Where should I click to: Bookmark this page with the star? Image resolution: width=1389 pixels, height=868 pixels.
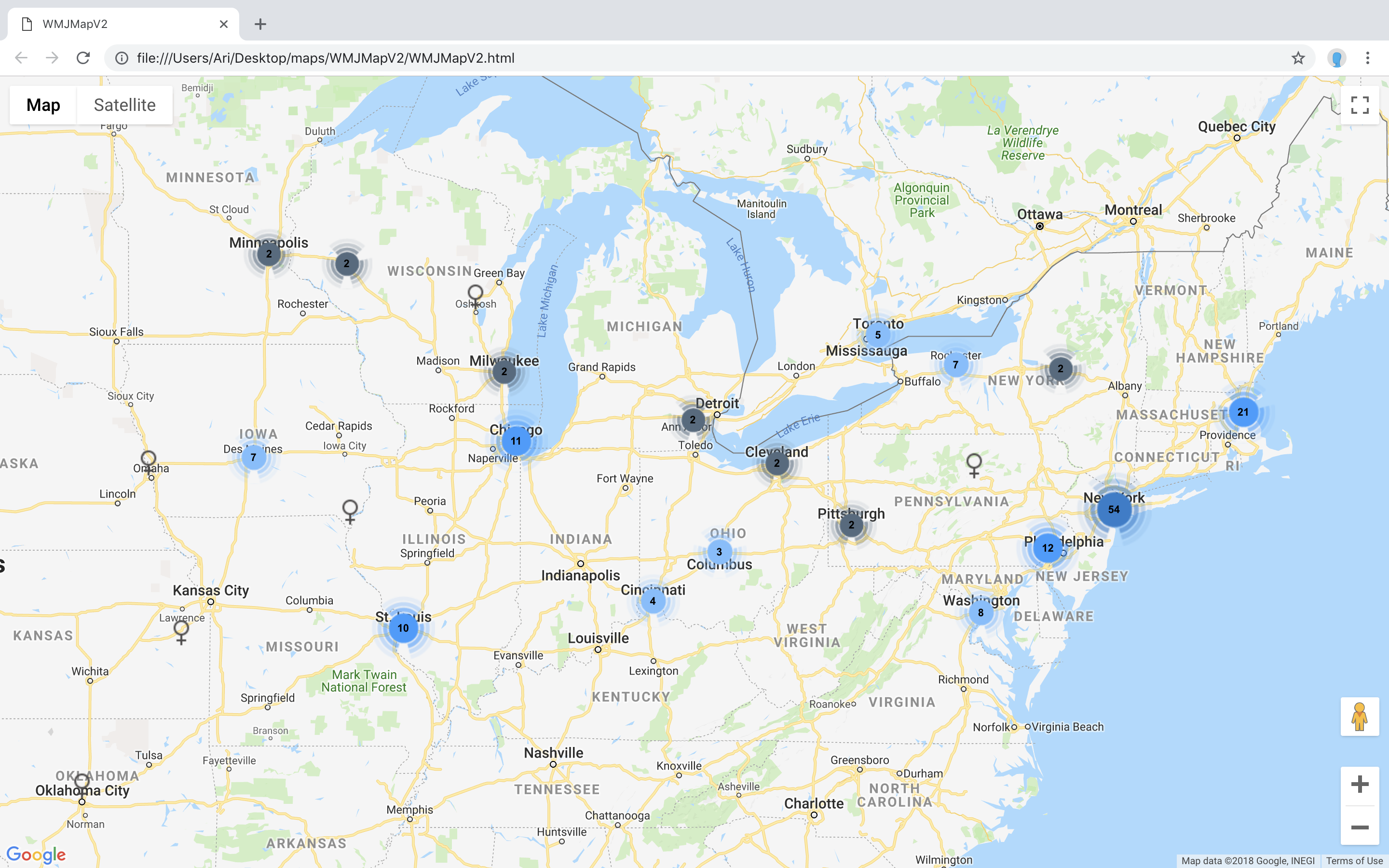1298,58
